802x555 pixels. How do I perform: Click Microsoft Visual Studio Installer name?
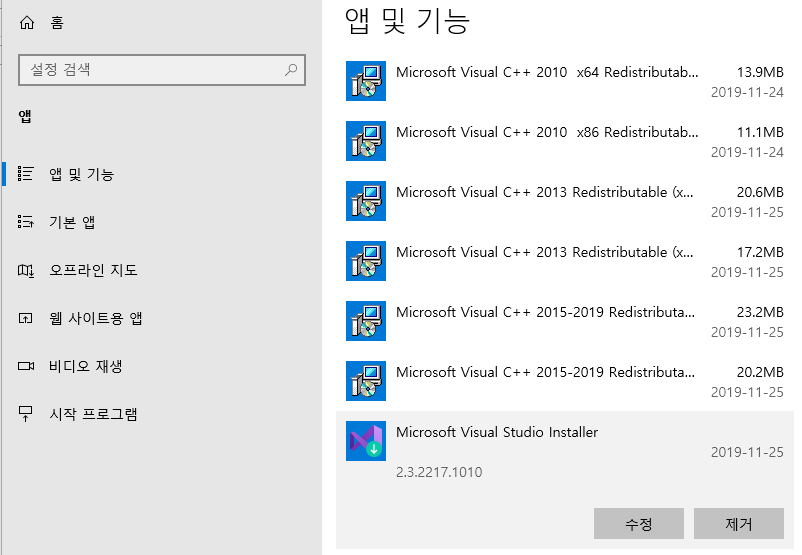[x=497, y=432]
